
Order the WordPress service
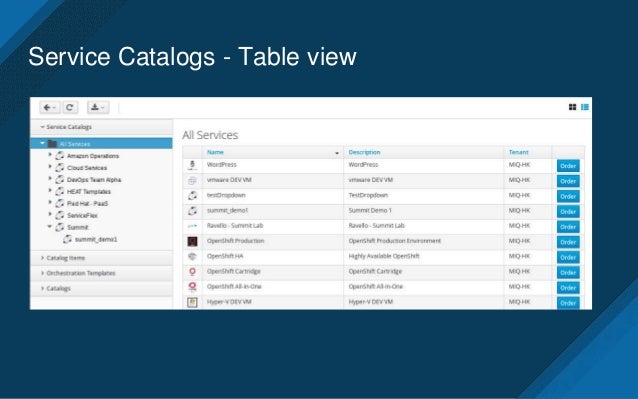(568, 166)
